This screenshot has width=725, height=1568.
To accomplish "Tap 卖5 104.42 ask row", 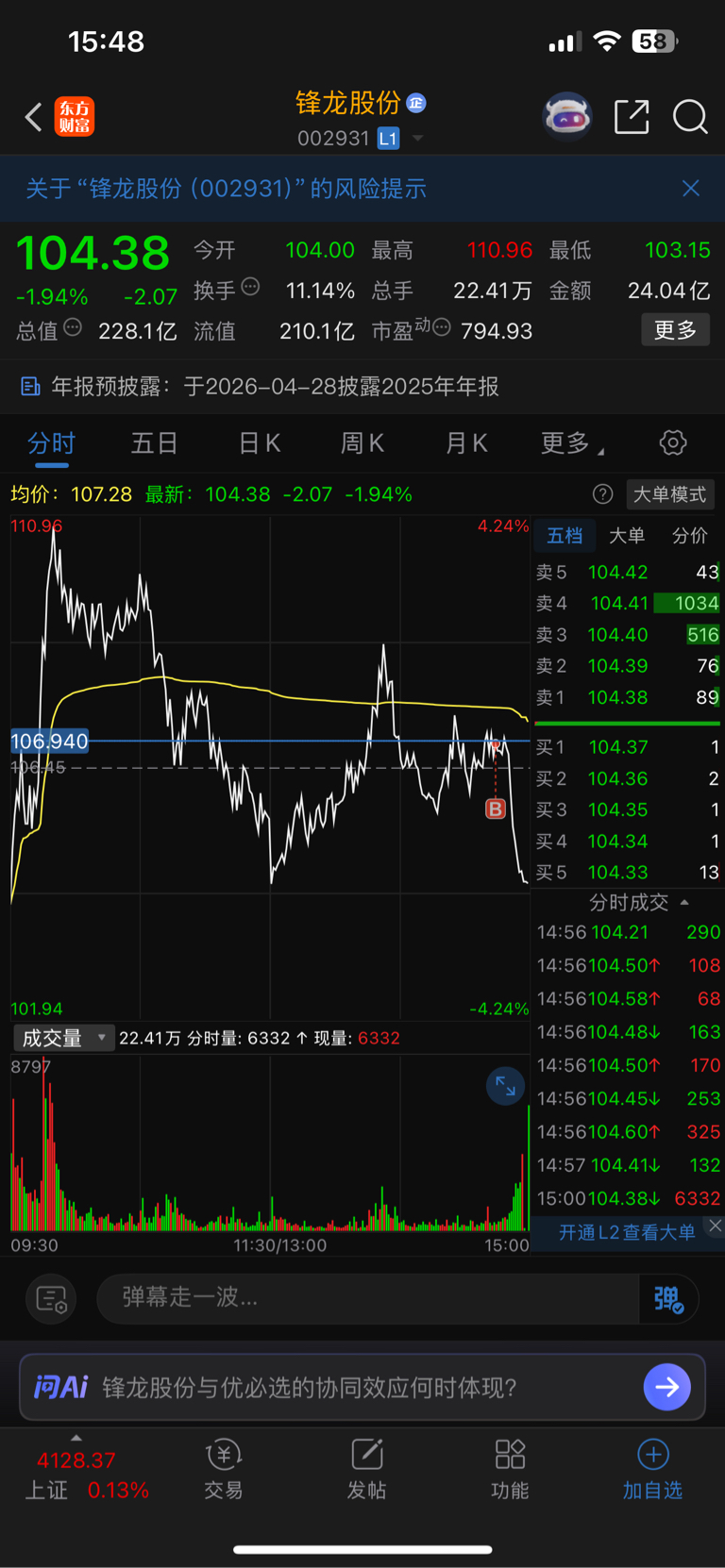I will point(628,572).
